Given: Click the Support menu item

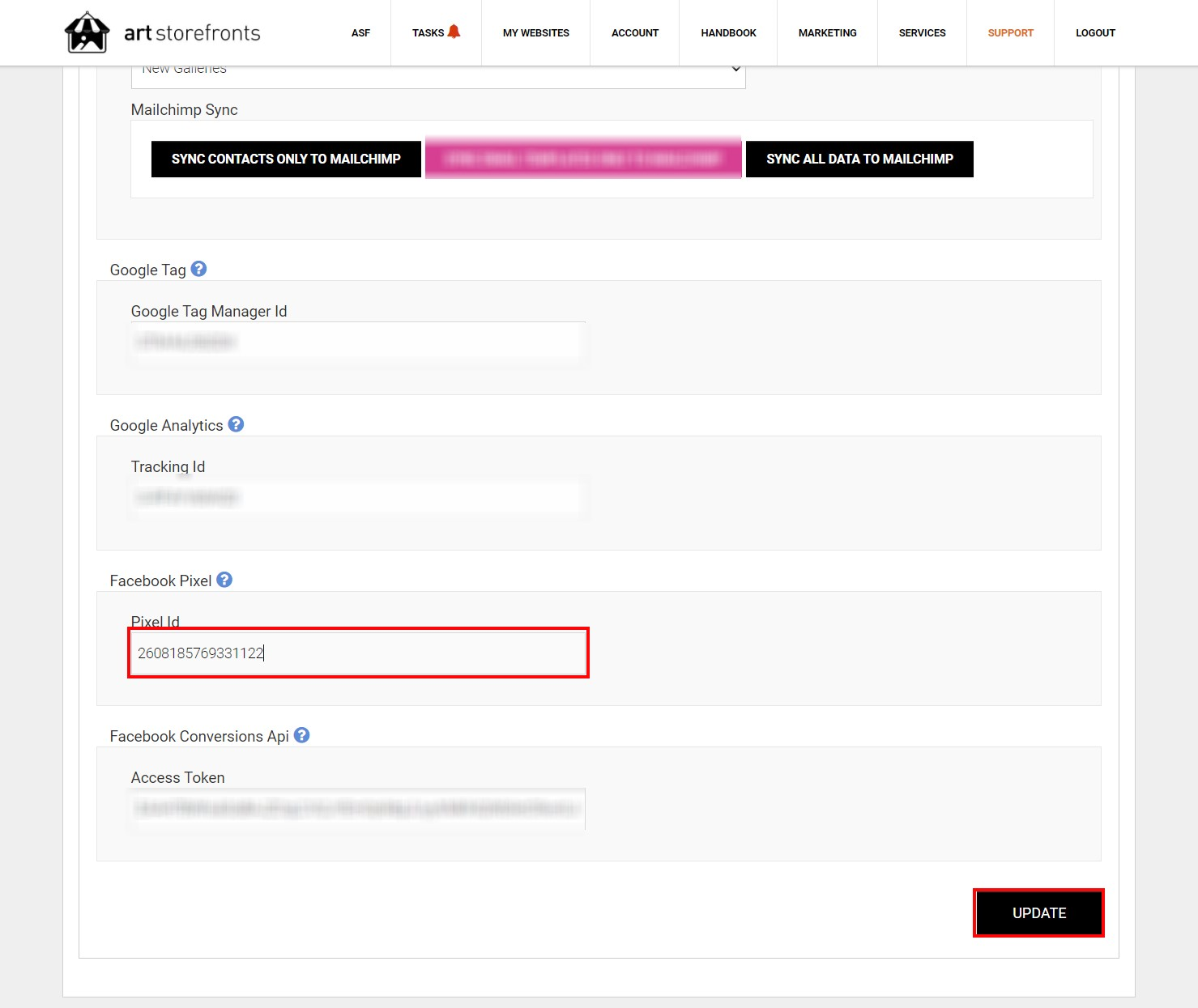Looking at the screenshot, I should pyautogui.click(x=1010, y=33).
